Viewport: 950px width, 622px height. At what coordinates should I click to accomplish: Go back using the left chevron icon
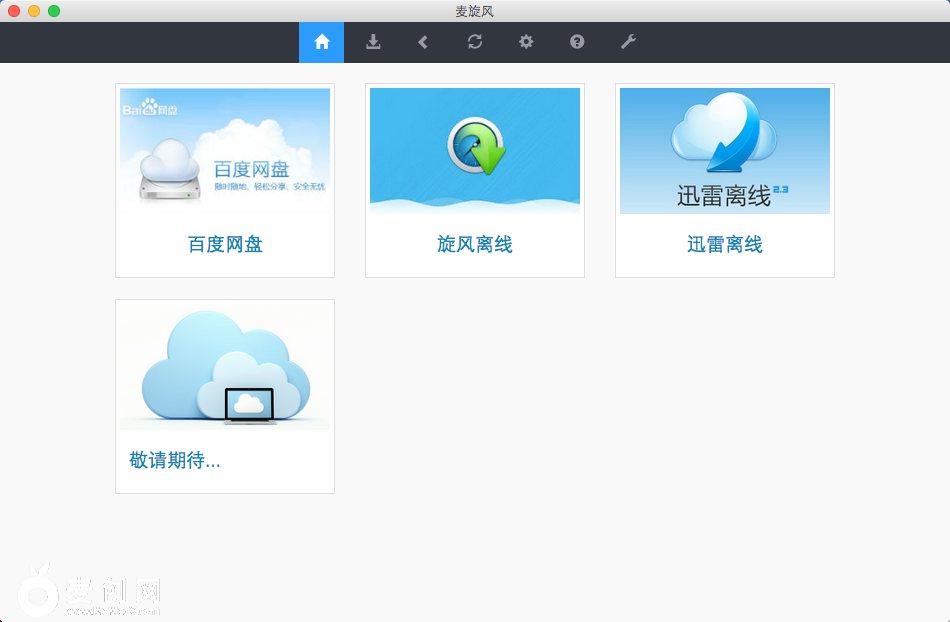[423, 42]
